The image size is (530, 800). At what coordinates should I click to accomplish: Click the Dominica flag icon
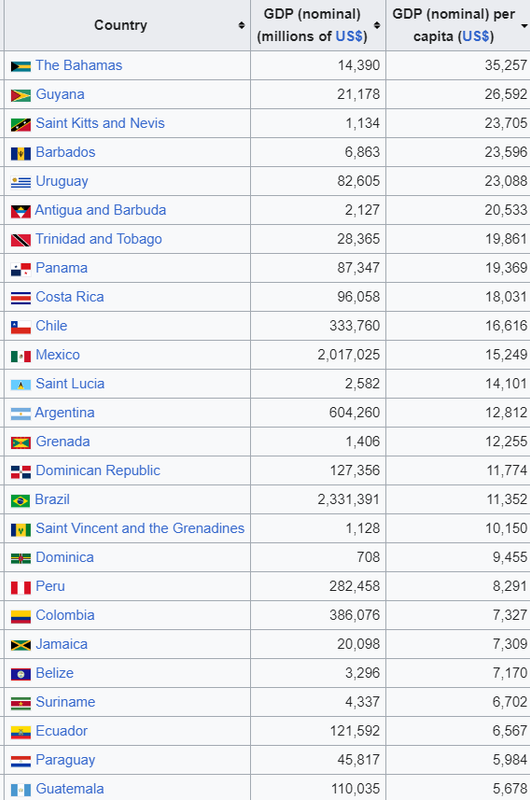click(x=20, y=558)
